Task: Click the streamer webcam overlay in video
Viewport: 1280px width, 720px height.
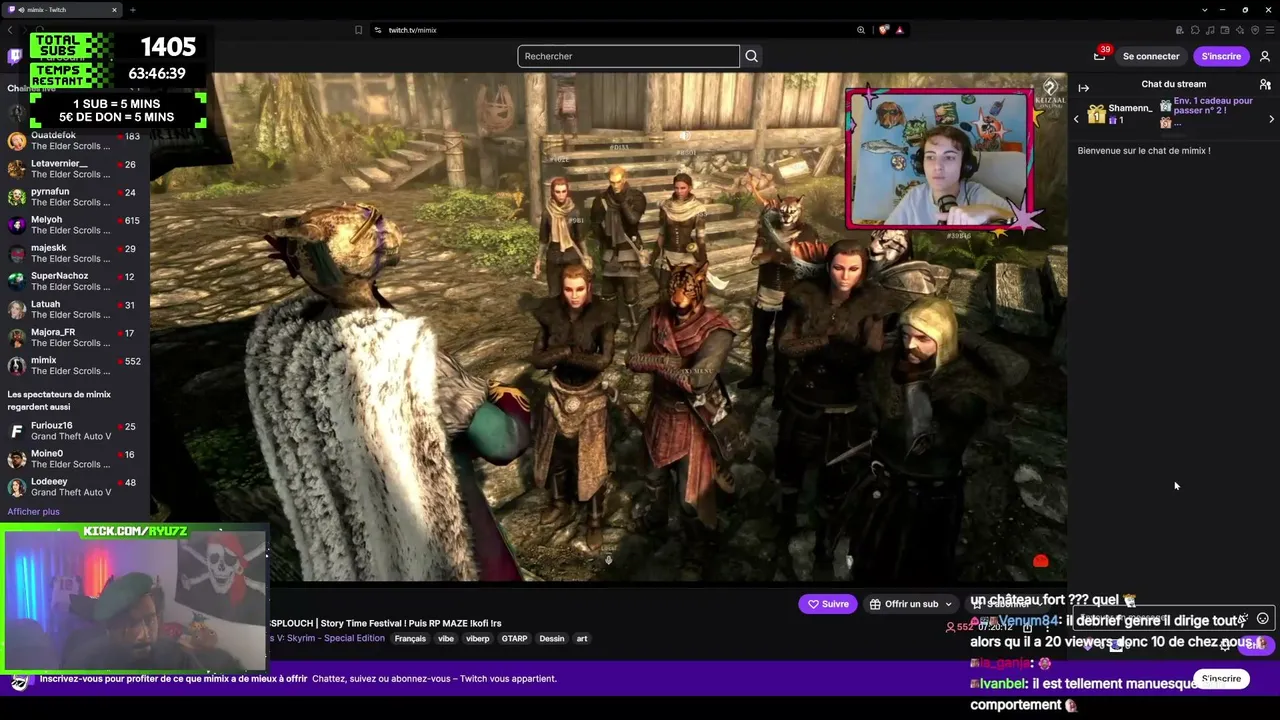Action: point(938,159)
